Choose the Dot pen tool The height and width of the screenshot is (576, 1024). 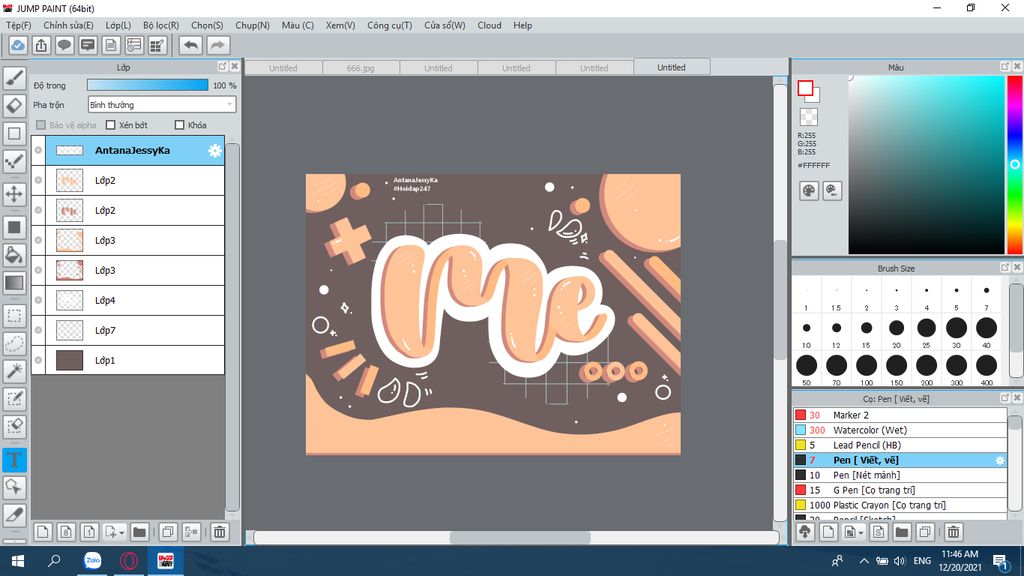[14, 161]
